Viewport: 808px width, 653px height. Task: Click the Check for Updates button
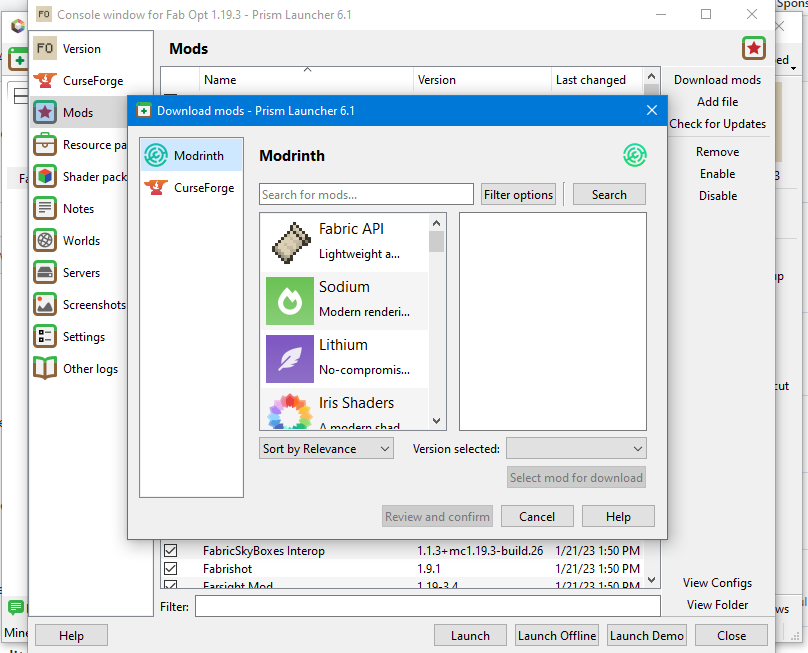coord(719,123)
